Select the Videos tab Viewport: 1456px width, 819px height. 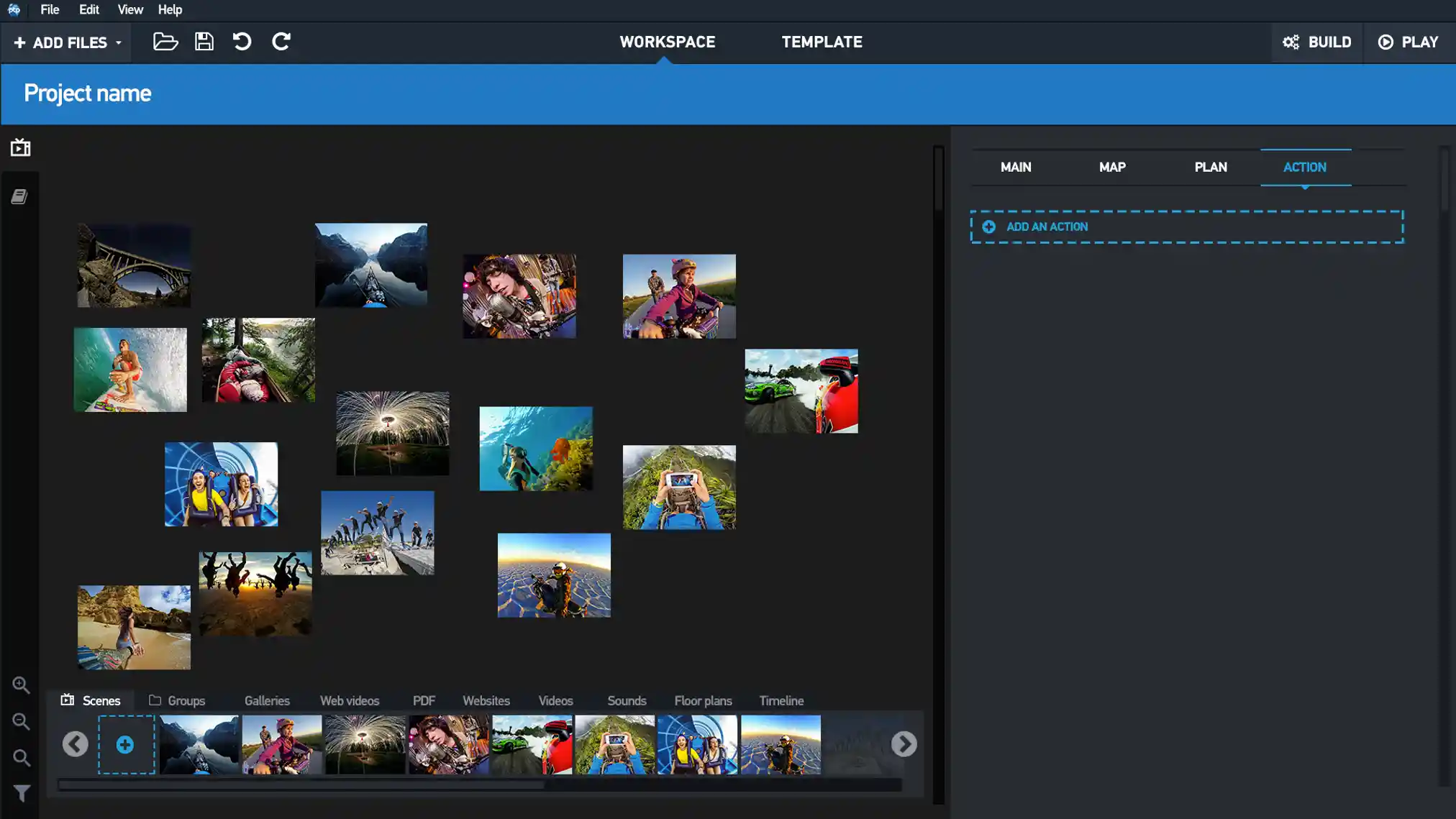click(x=555, y=700)
